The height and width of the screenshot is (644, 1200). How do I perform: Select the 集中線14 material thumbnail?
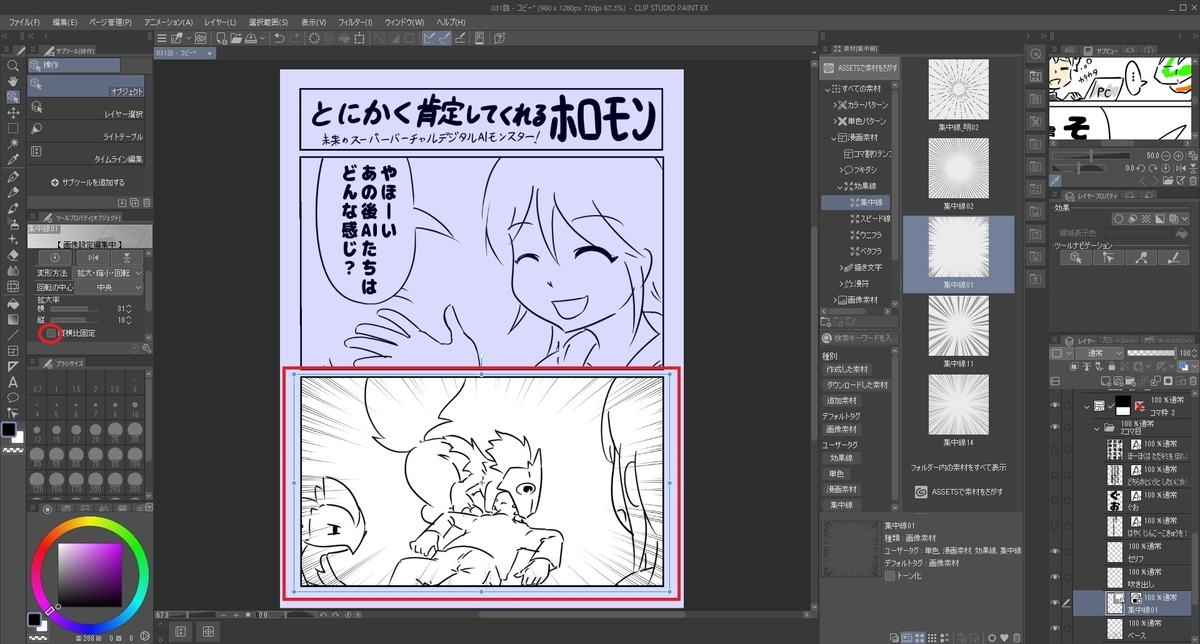958,404
